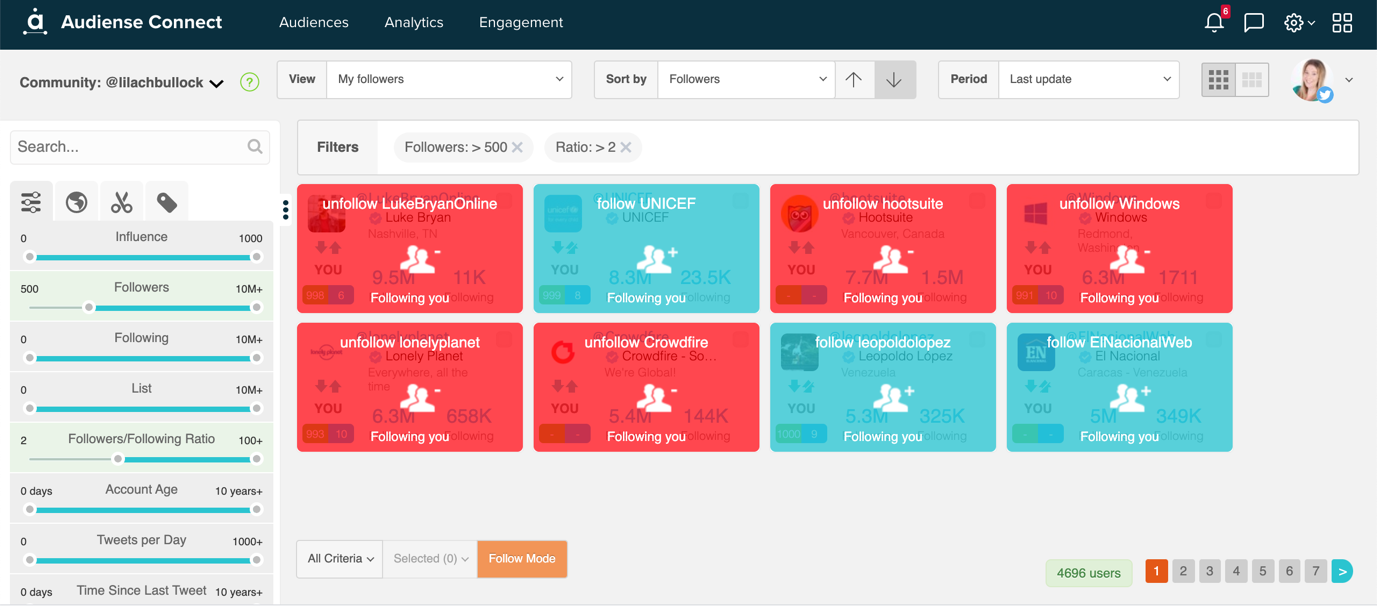1377x610 pixels.
Task: Click unfollow icon on lonelyplanet card
Action: click(419, 397)
